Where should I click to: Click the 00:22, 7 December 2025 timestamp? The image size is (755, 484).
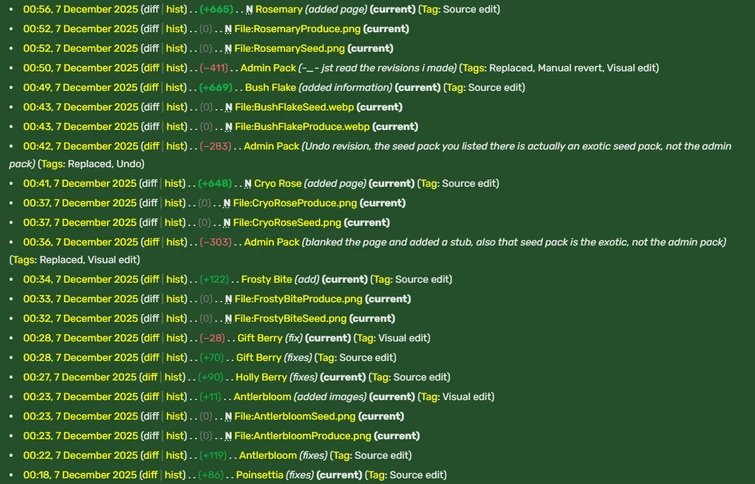tap(80, 456)
